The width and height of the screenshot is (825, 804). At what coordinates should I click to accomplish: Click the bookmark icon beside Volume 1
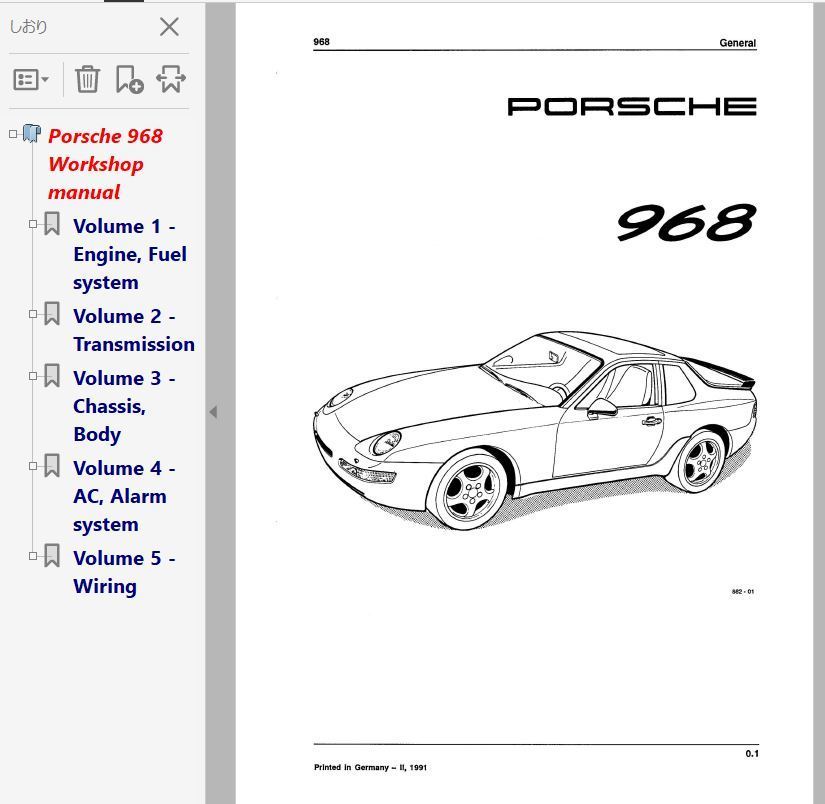pyautogui.click(x=52, y=224)
